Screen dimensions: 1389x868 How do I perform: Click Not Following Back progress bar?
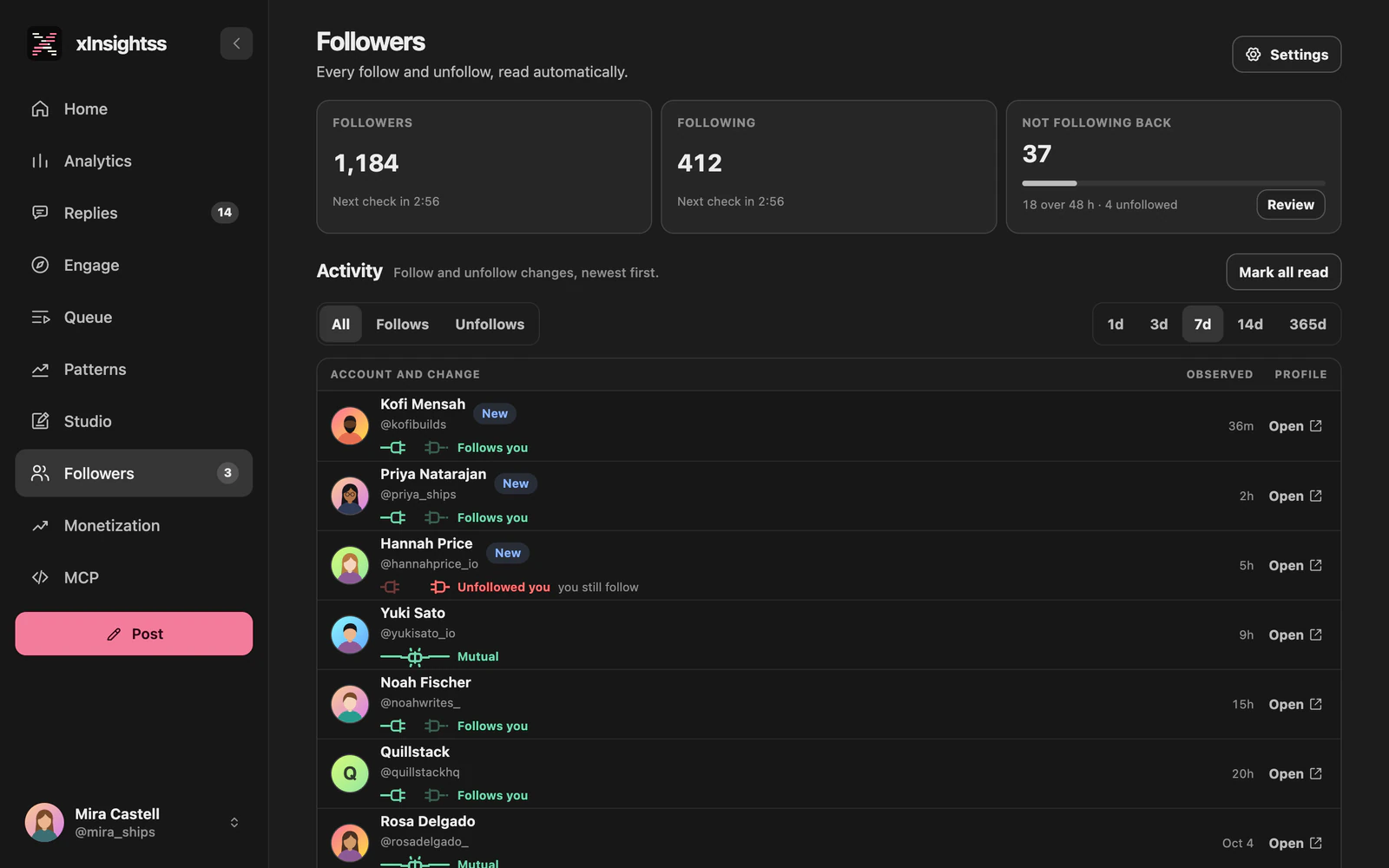(x=1173, y=183)
